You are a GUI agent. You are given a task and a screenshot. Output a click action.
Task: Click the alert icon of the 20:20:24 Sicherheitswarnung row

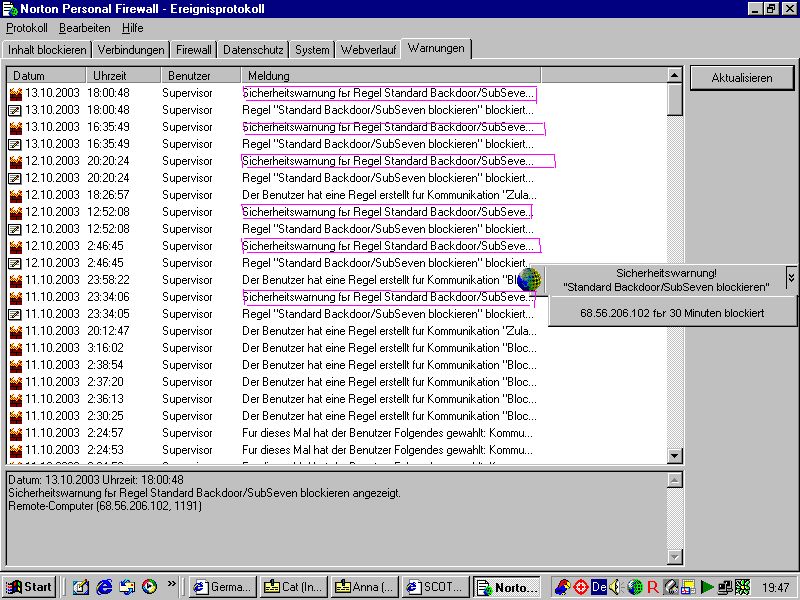pos(16,161)
